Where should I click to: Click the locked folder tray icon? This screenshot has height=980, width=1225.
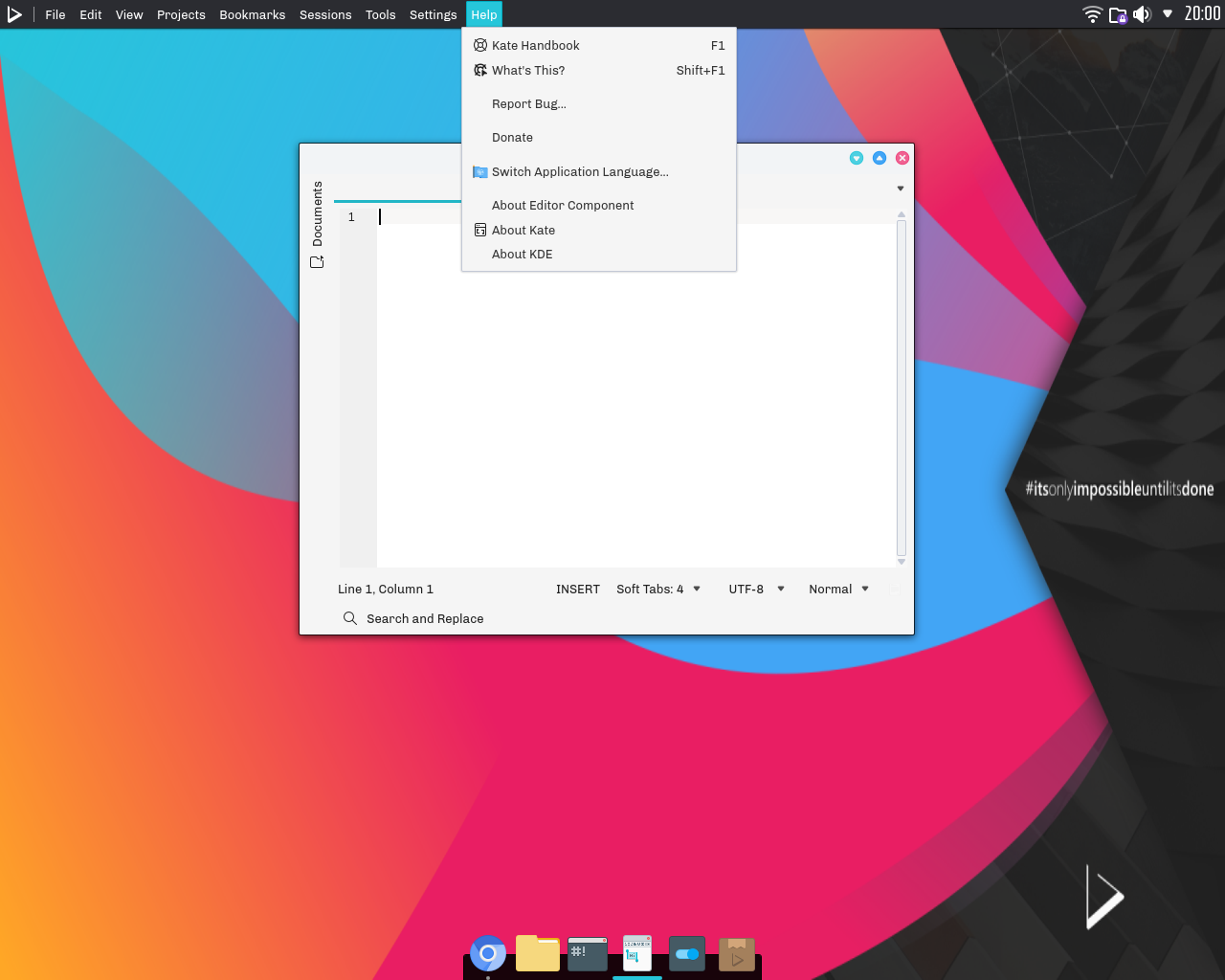[1118, 14]
